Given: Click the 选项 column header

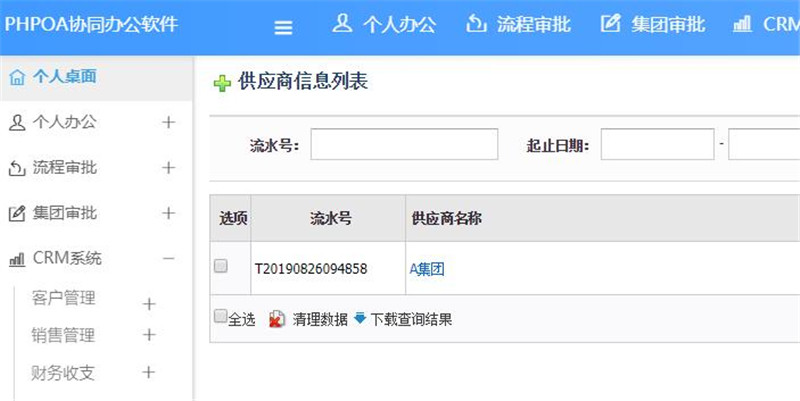Looking at the screenshot, I should (231, 218).
